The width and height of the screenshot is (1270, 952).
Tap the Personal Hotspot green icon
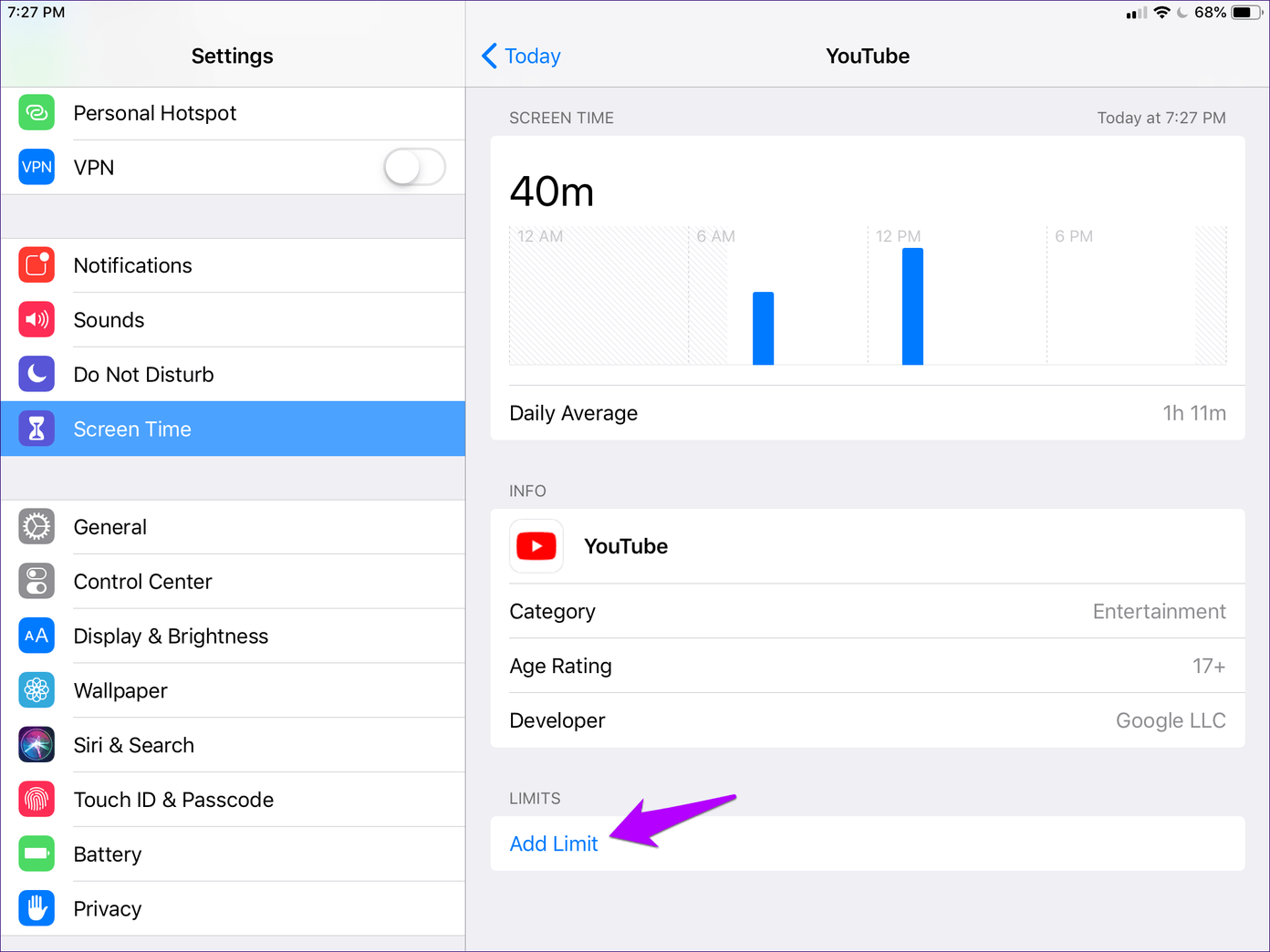coord(36,113)
